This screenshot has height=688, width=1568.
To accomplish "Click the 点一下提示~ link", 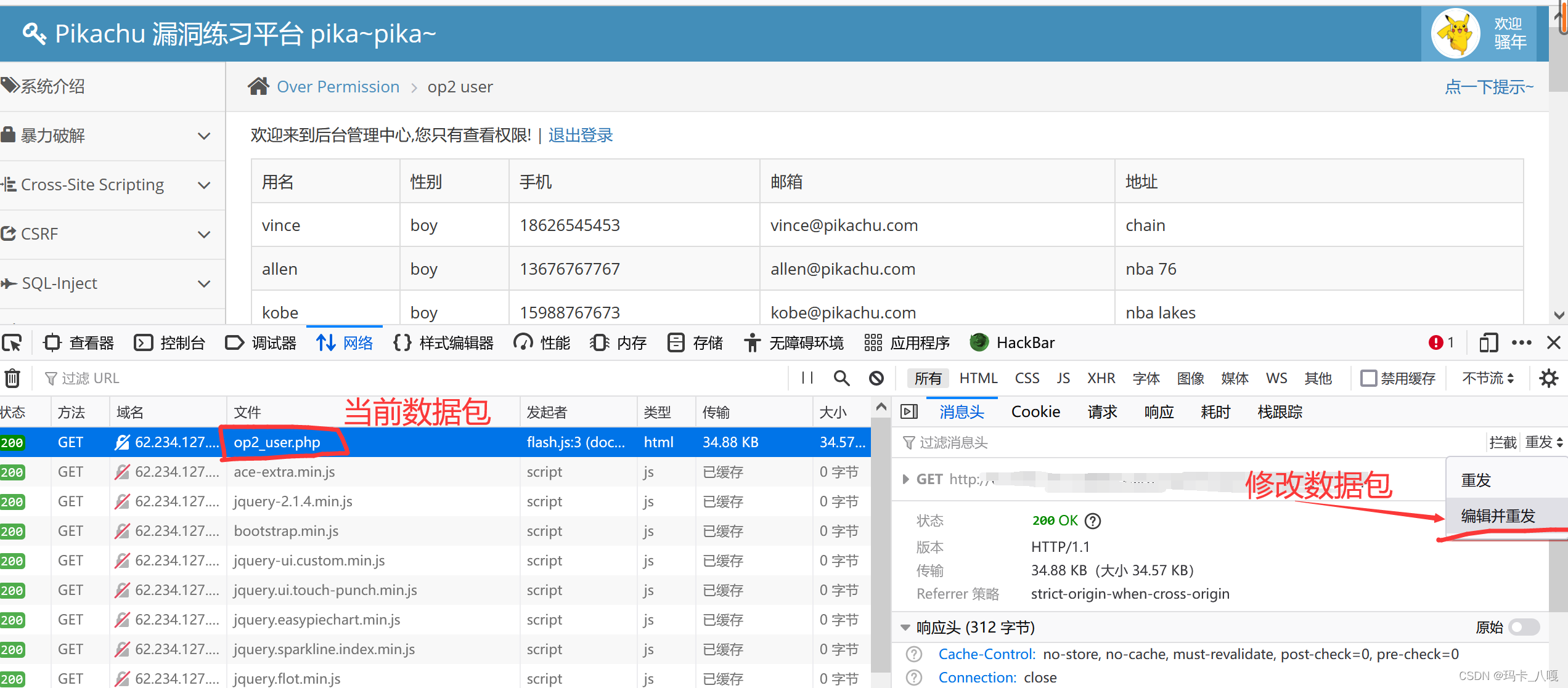I will tap(1488, 87).
